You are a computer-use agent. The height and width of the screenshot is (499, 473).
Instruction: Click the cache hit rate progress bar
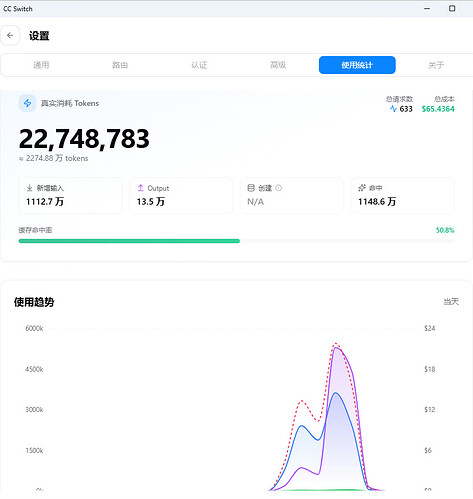click(x=236, y=241)
